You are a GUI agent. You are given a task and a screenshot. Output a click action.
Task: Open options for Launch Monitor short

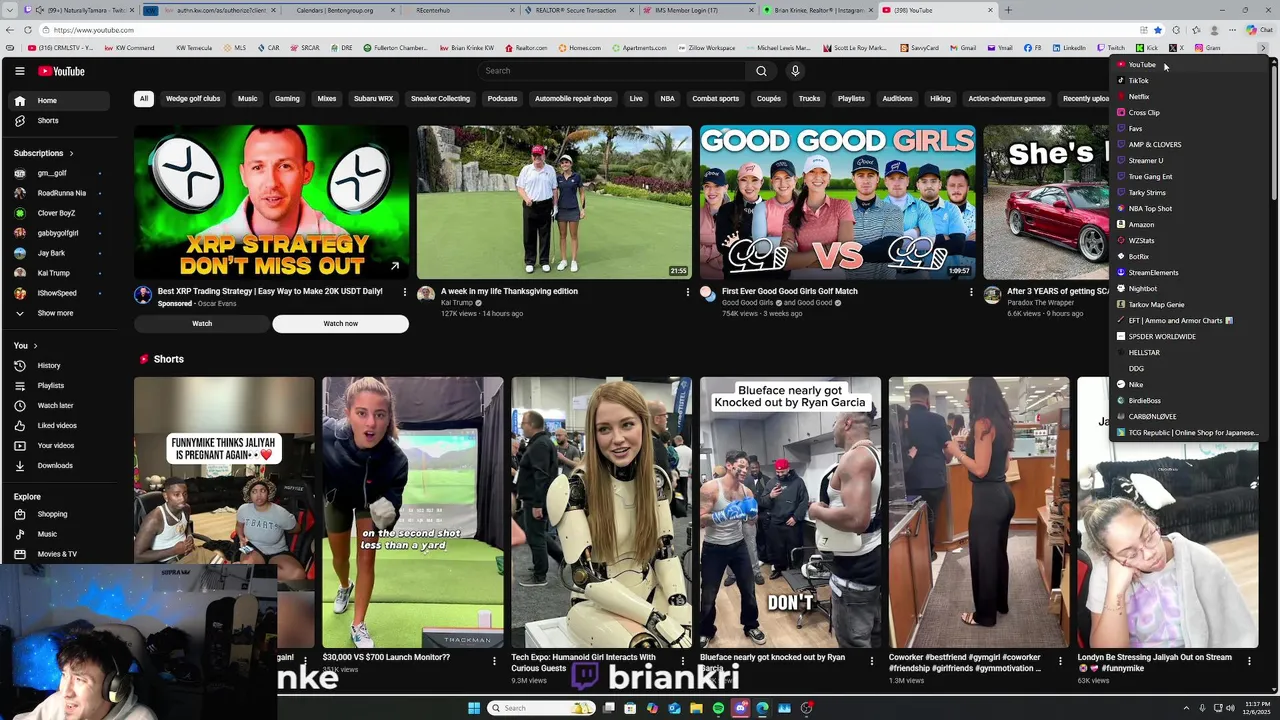pos(494,661)
